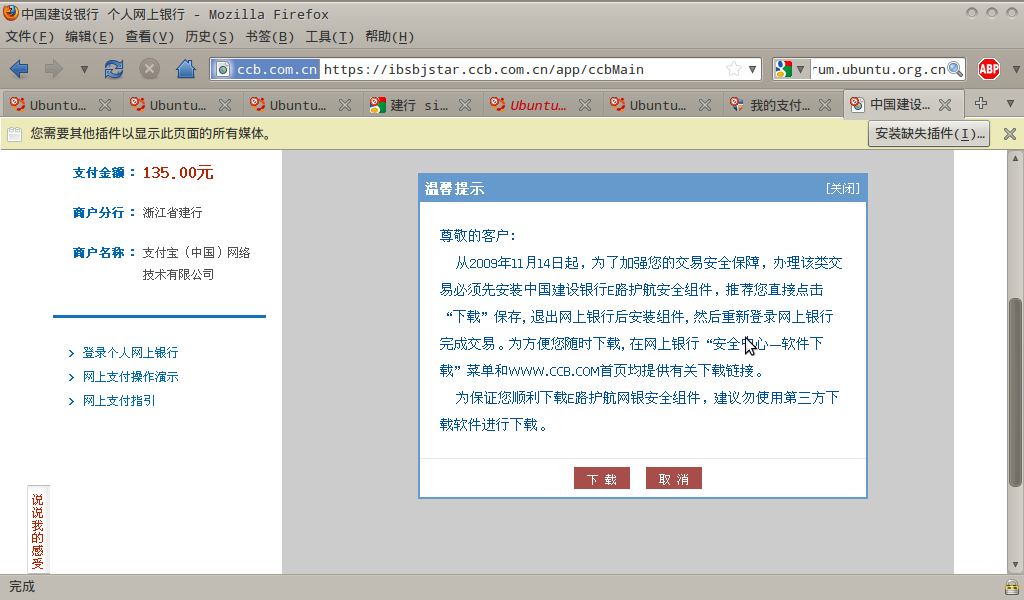
Task: Click the 说说我的感受 feedback tab
Action: (x=38, y=530)
